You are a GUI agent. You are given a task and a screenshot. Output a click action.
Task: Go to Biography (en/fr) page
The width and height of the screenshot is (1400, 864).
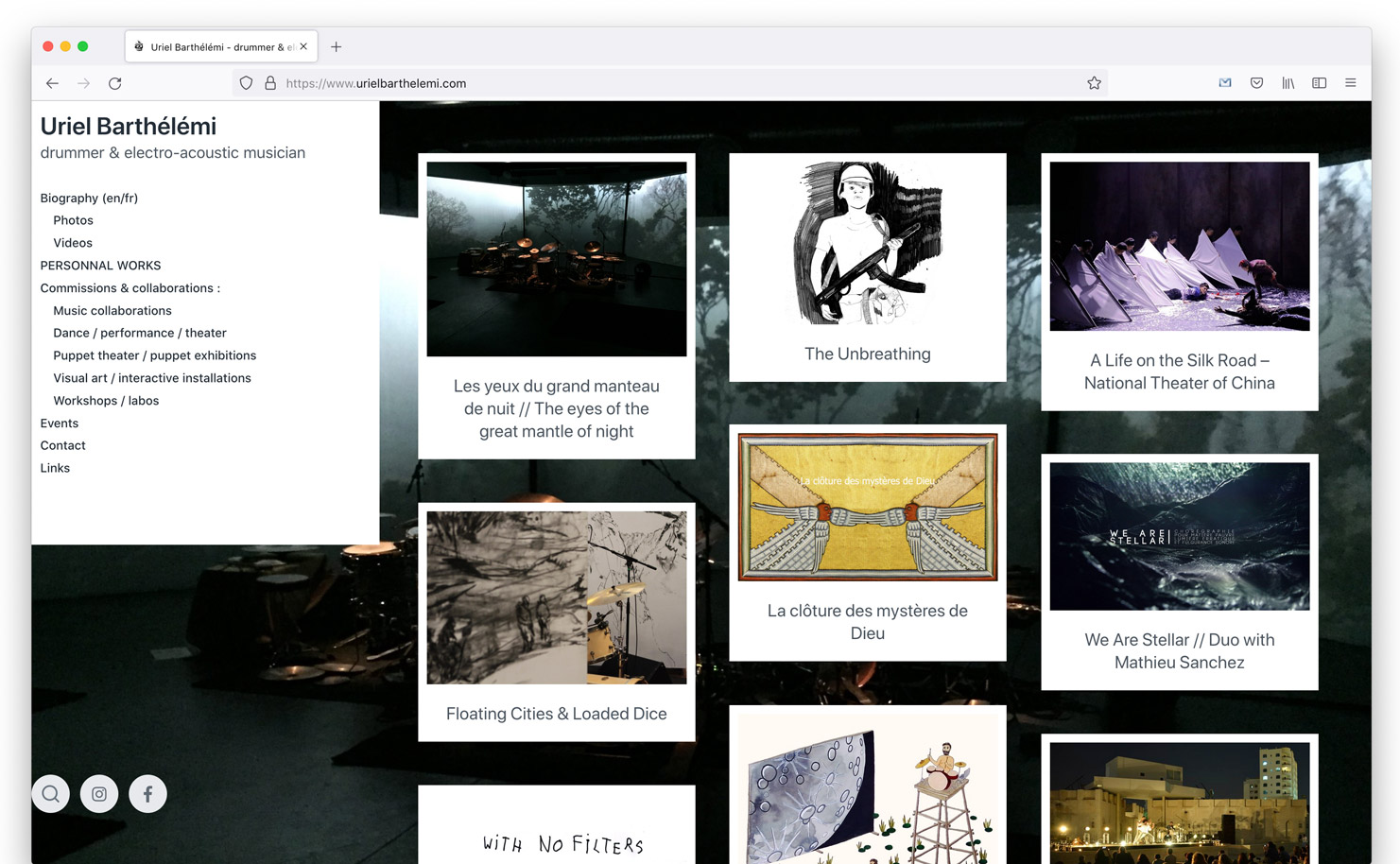coord(89,198)
